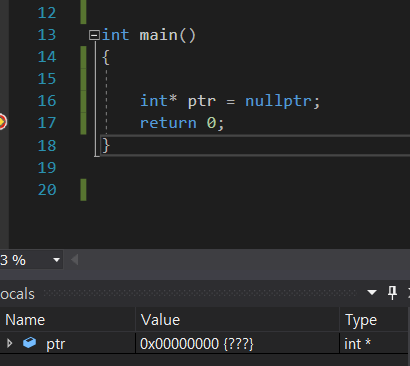This screenshot has height=366, width=410.
Task: Click the Value column header
Action: [237, 320]
